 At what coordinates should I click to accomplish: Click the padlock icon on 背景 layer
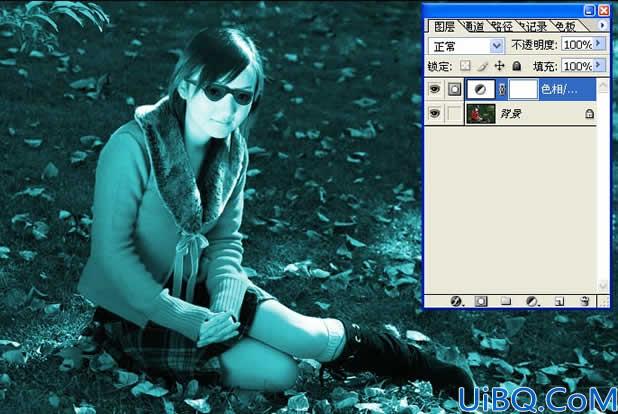click(x=590, y=114)
